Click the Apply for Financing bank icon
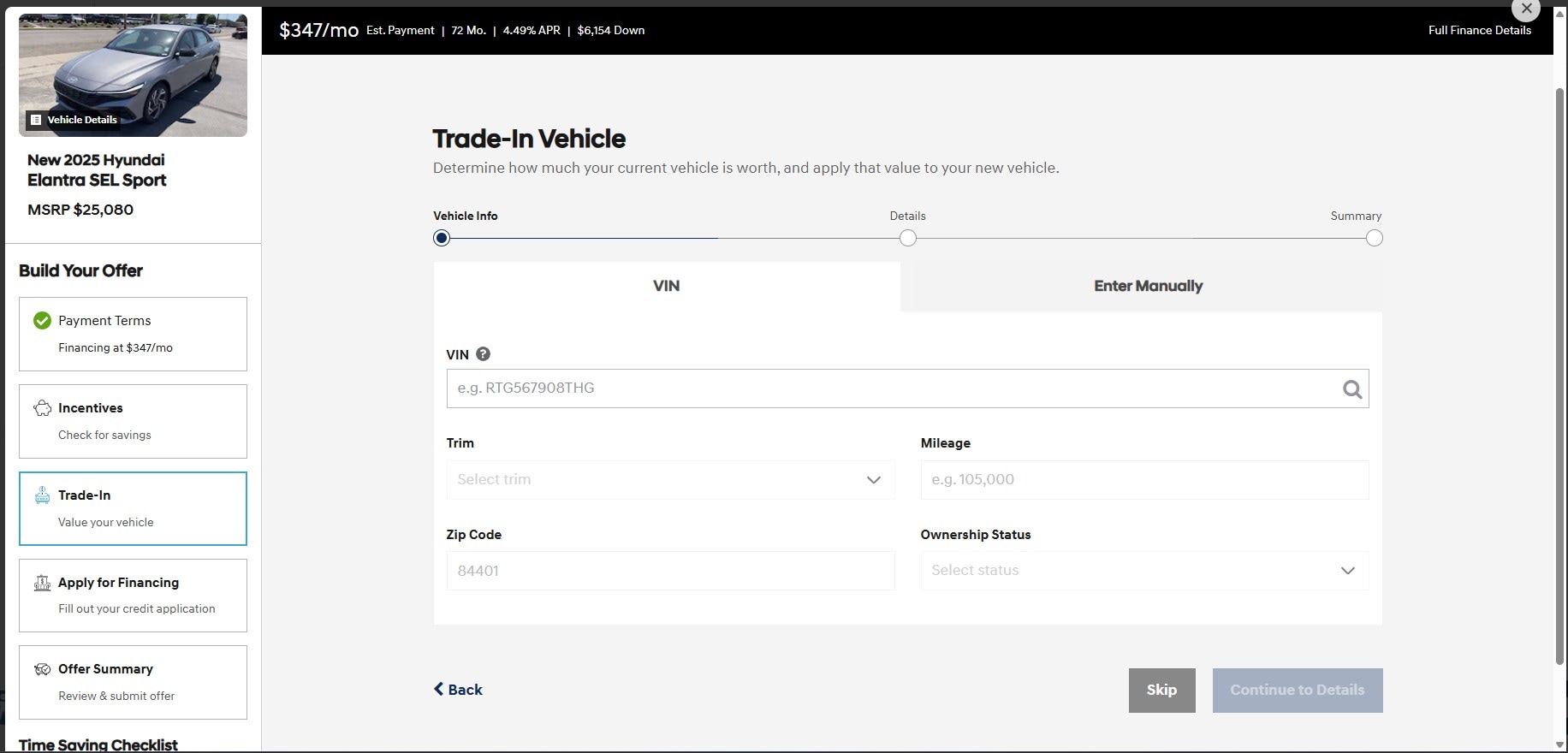The width and height of the screenshot is (1568, 753). (42, 583)
